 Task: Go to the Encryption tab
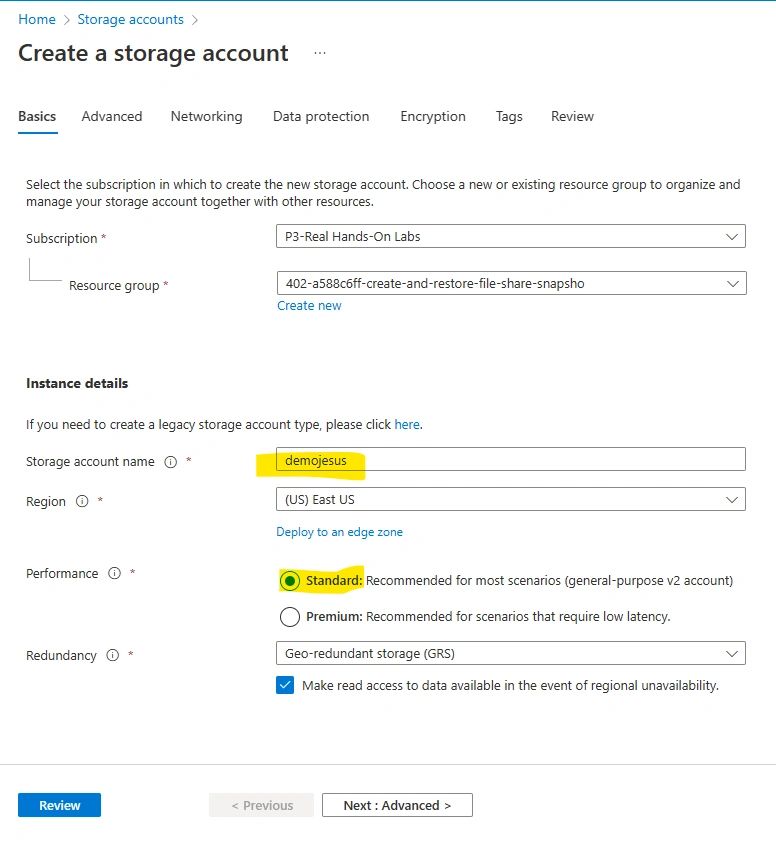tap(433, 116)
